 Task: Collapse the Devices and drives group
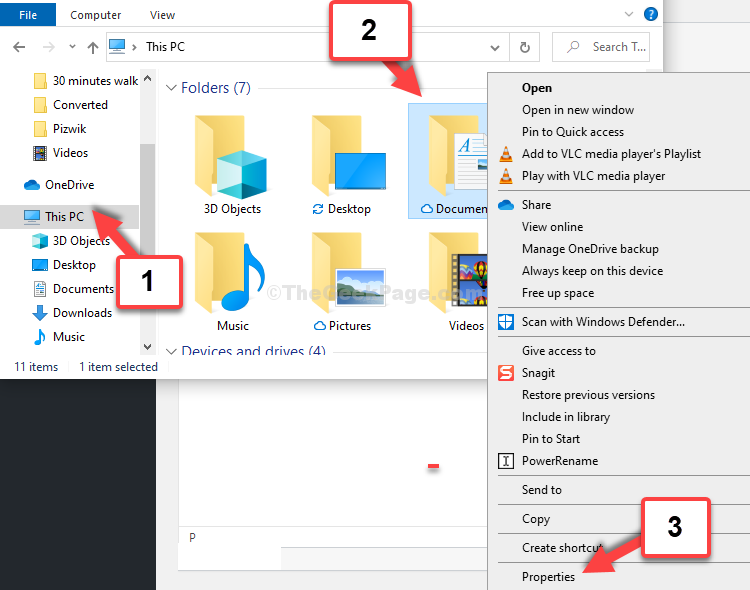[x=171, y=351]
